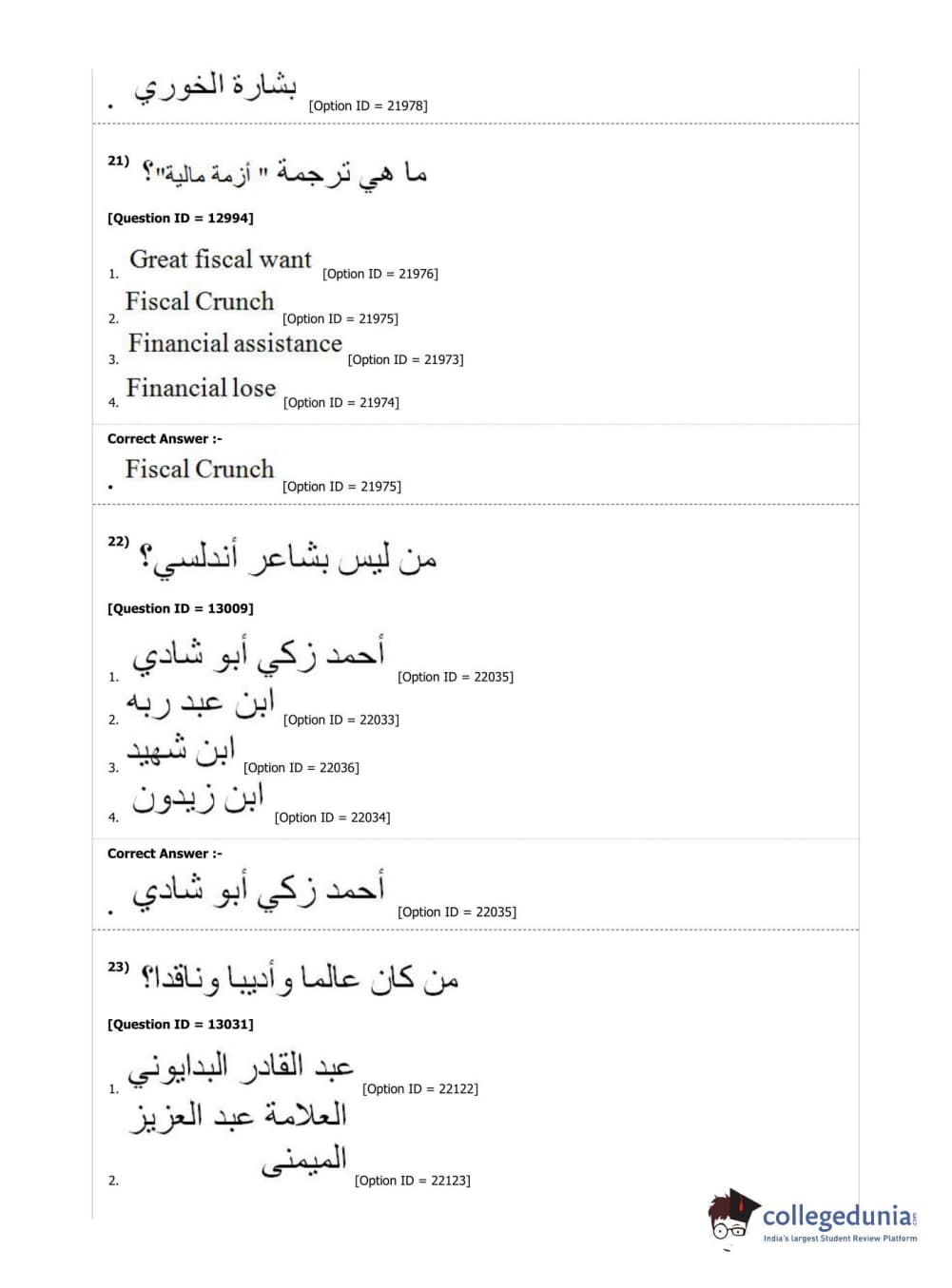The height and width of the screenshot is (1288, 952).
Task: Click Option ID = 21978 tag at top
Action: (368, 106)
